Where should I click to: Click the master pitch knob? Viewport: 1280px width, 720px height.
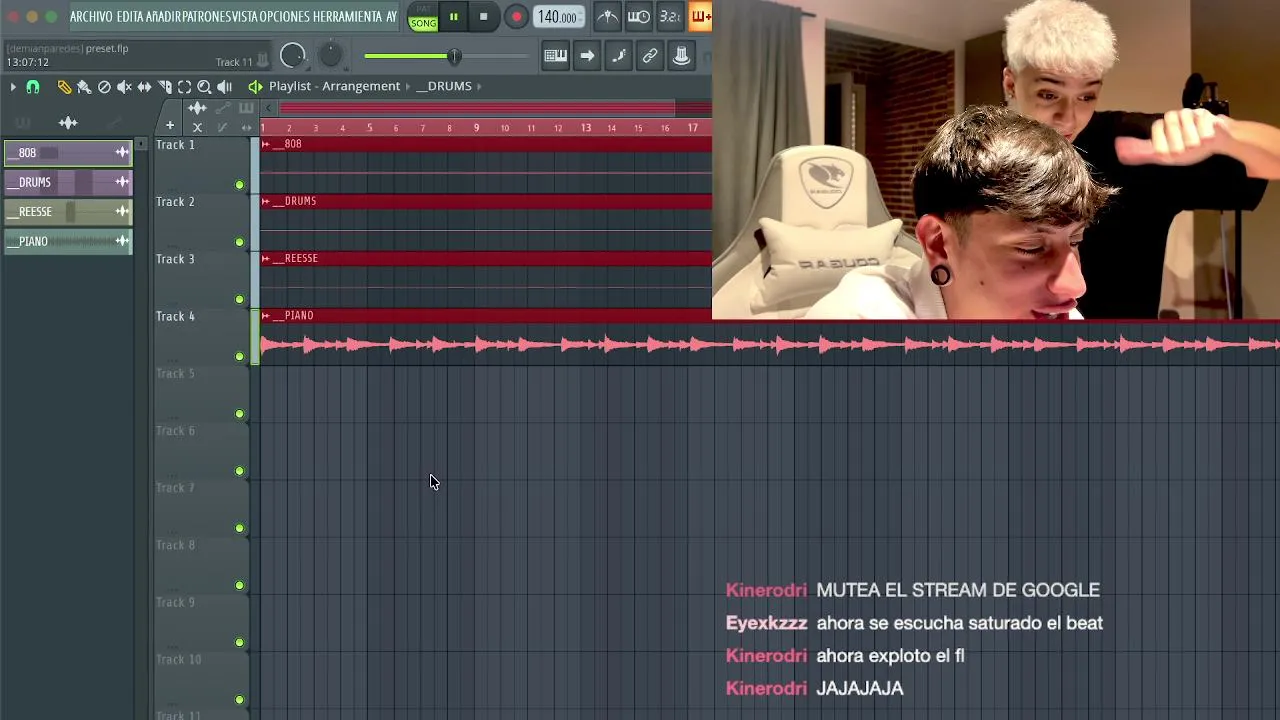[330, 56]
